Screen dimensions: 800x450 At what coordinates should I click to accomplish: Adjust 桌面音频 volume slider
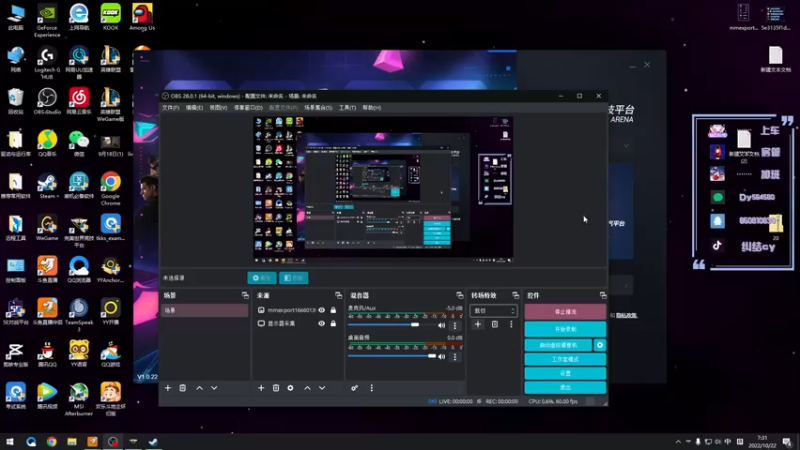coord(432,356)
